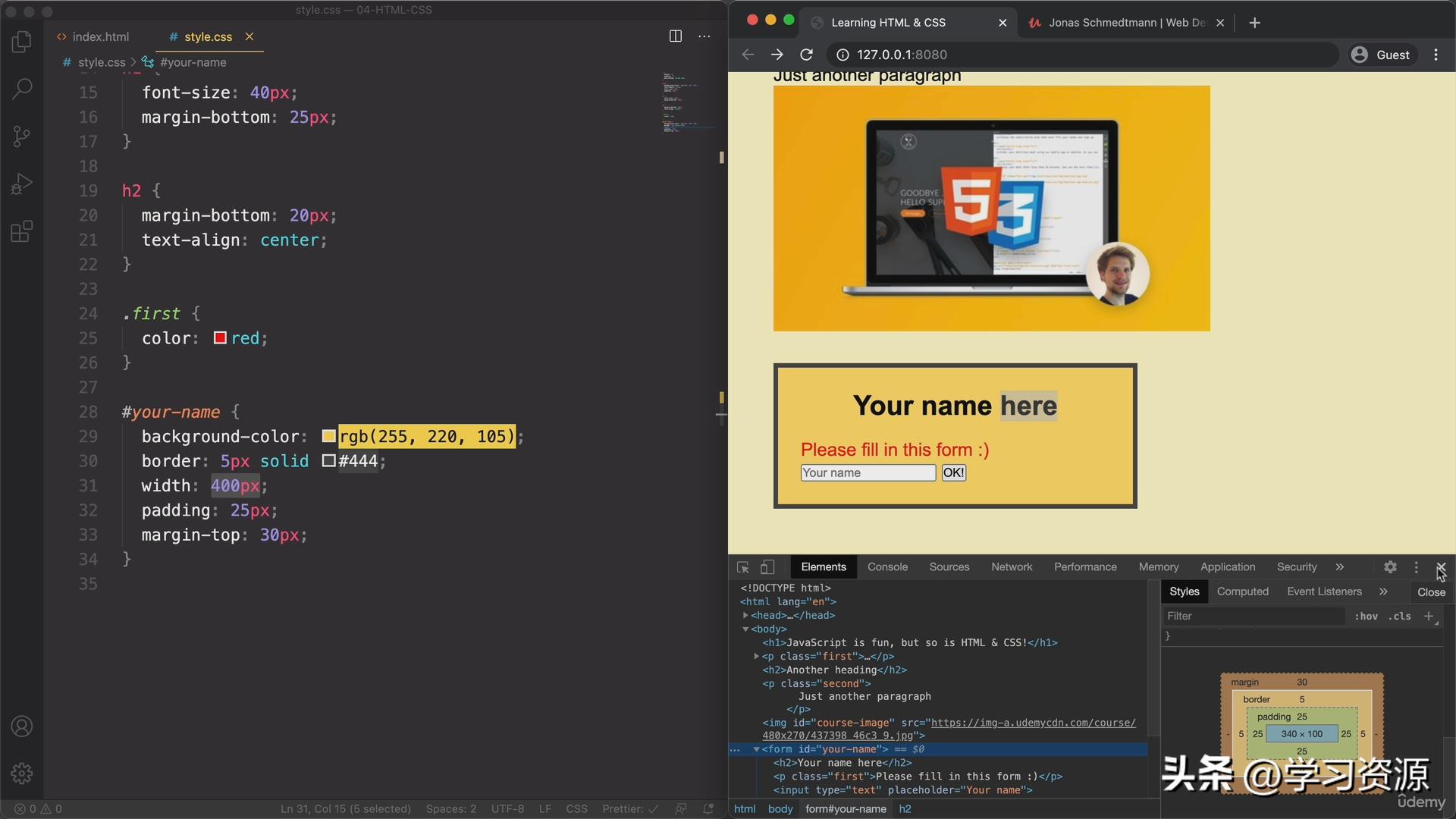This screenshot has width=1456, height=819.
Task: Open the Source Control icon
Action: point(21,136)
